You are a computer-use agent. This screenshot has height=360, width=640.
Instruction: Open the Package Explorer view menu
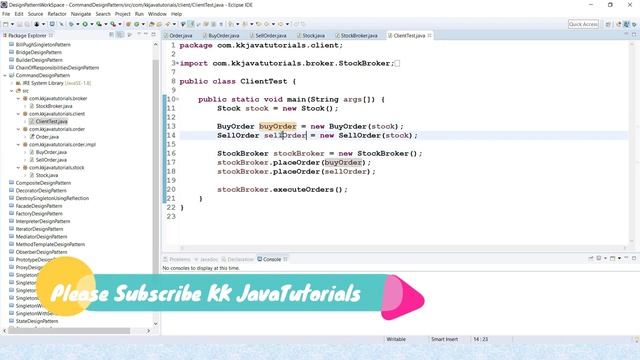coord(130,35)
